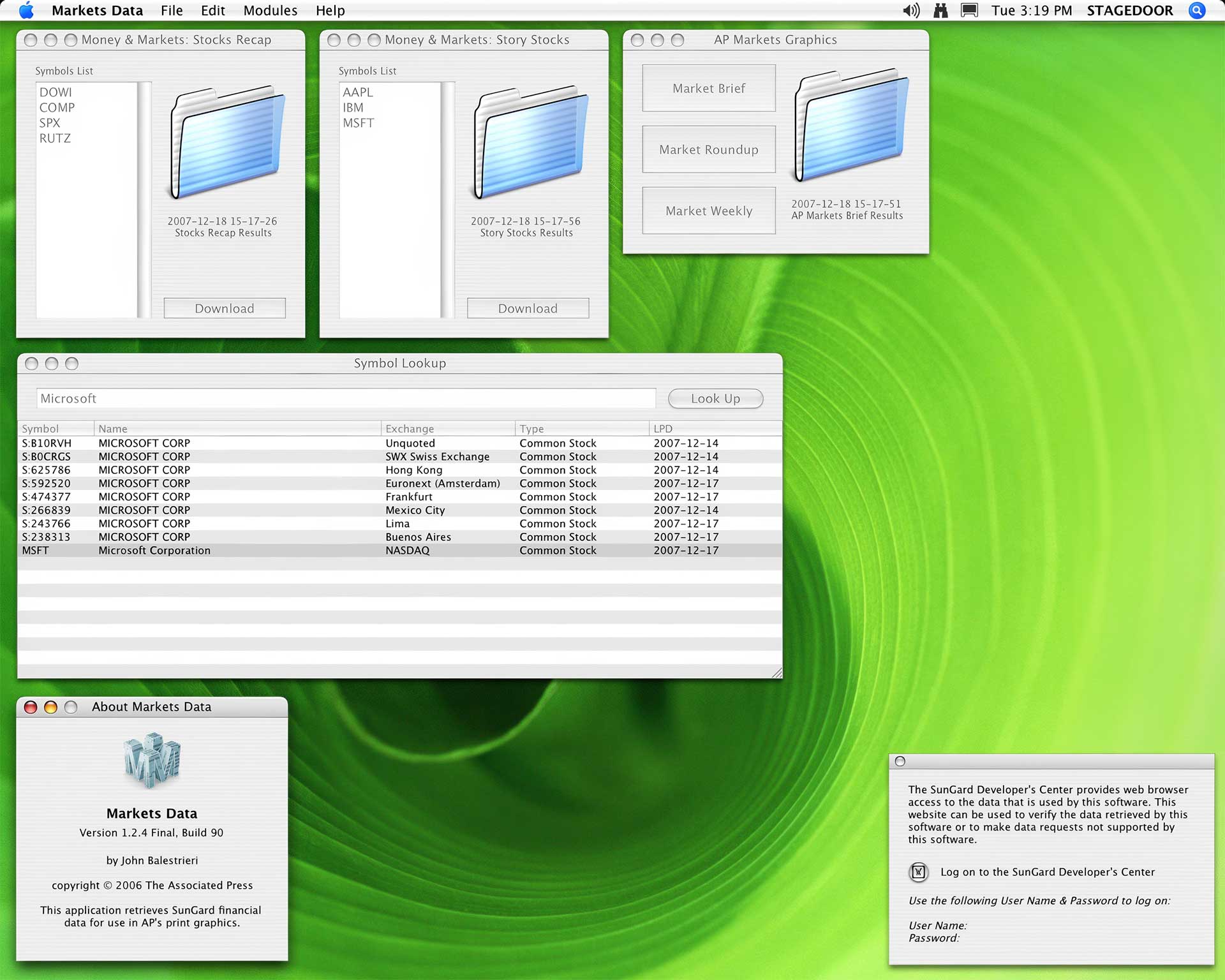Screen dimensions: 1225x980
Task: Click the SunGard Developer's Center logon icon
Action: coord(918,872)
